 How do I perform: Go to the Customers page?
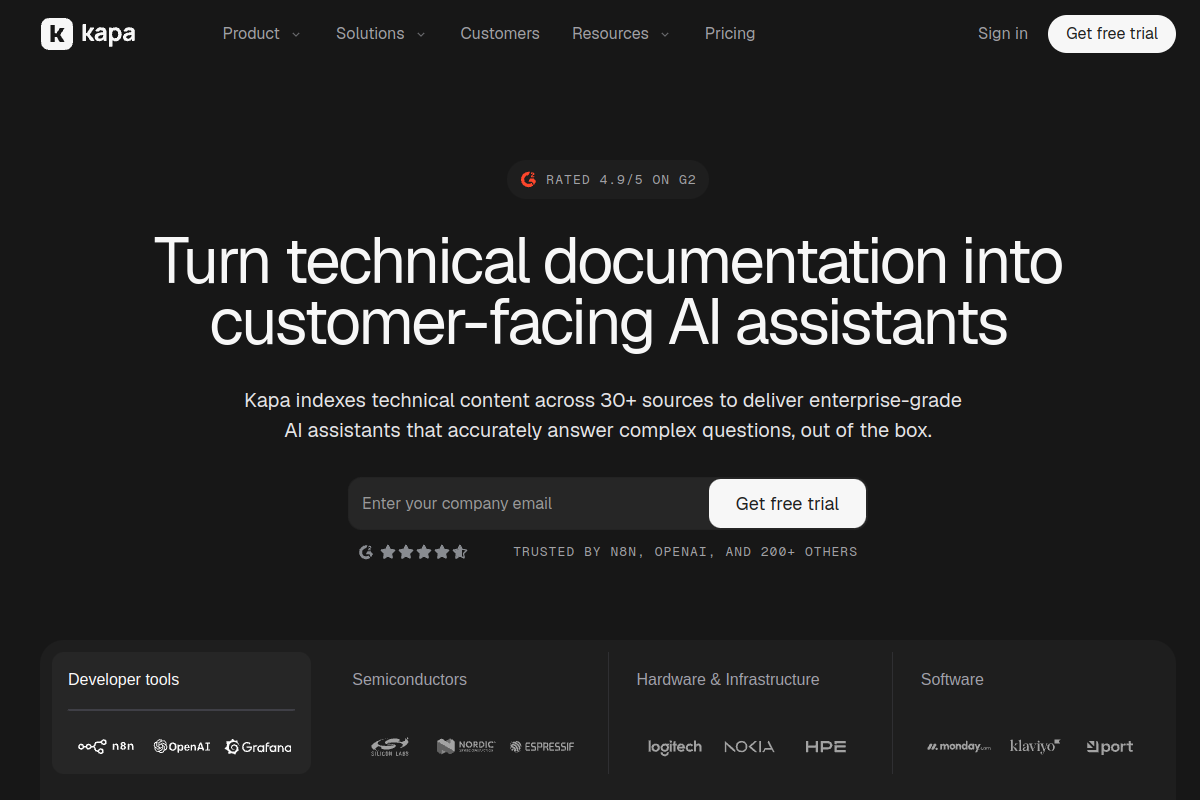tap(500, 34)
